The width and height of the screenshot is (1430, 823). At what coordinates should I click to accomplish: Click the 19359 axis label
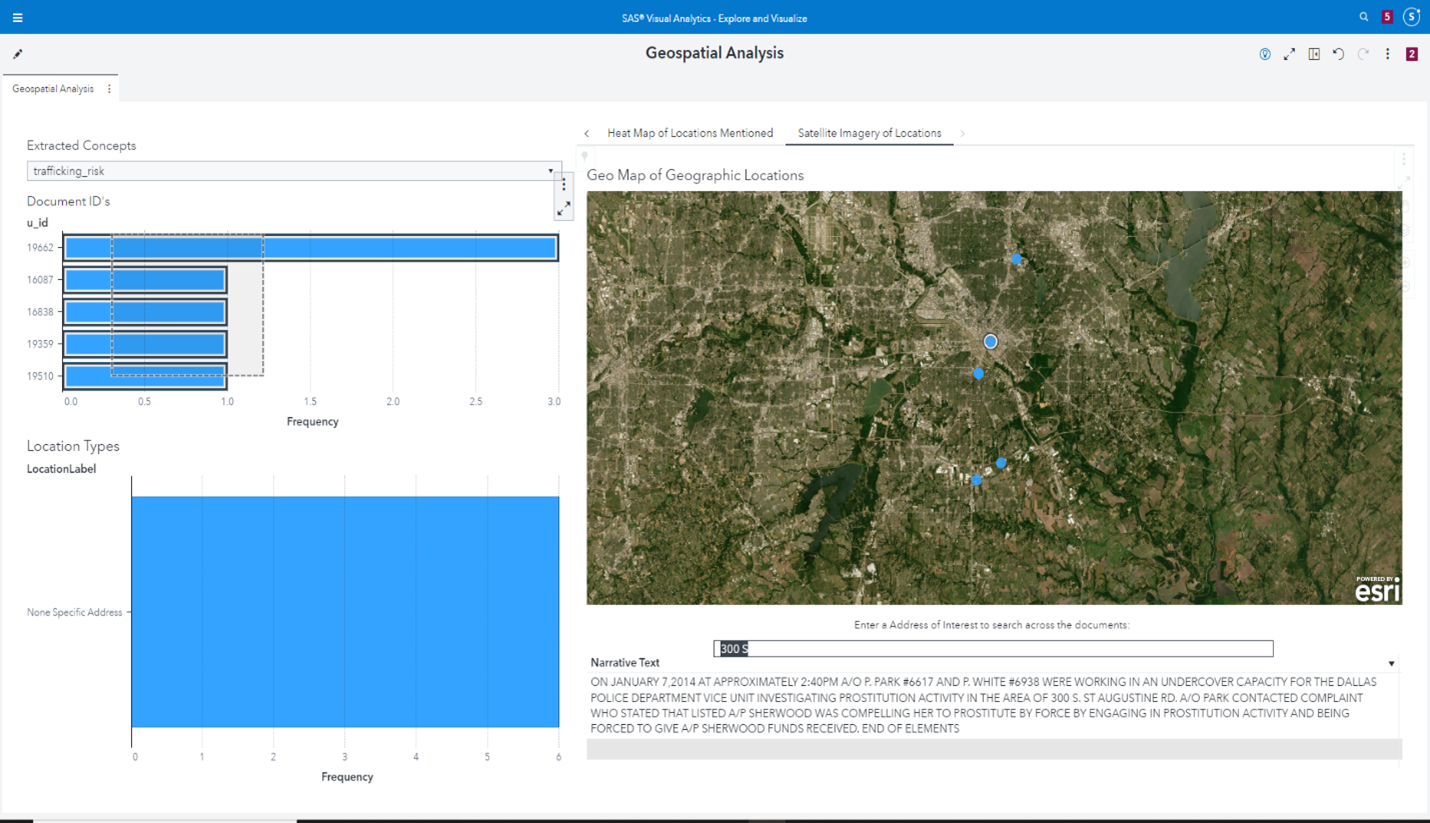(x=40, y=344)
